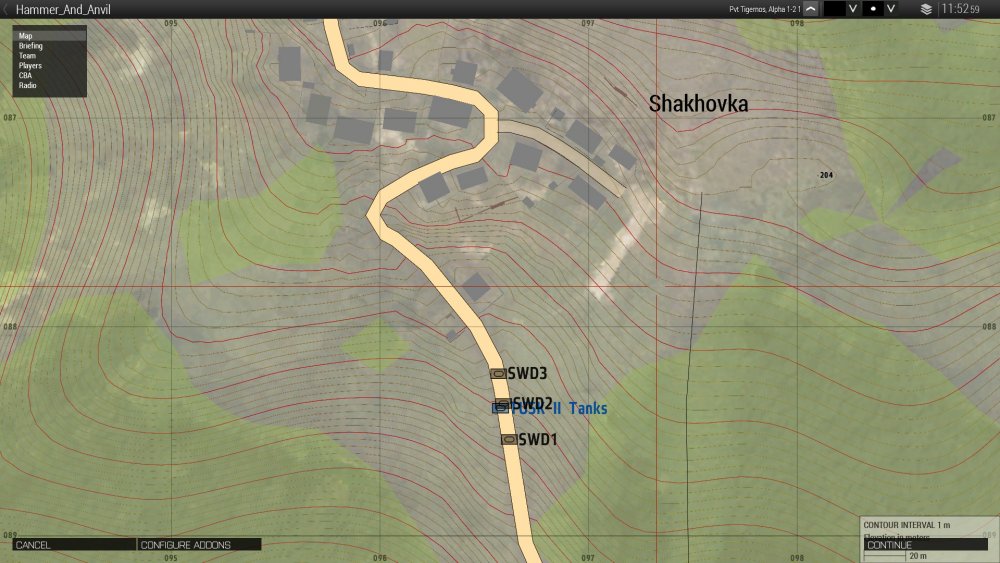This screenshot has height=563, width=1000.
Task: Select the CBA menu entry
Action: click(25, 76)
